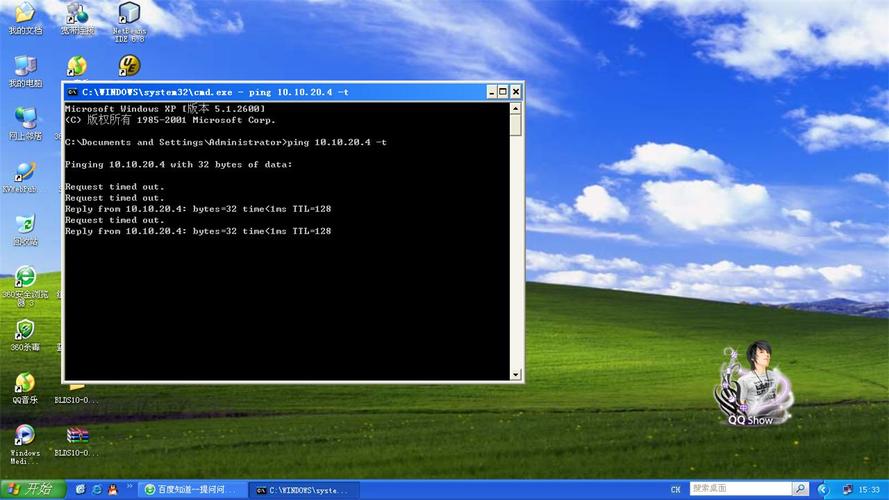Open the 我的文档 desktop folder icon
Screen dimensions: 889x500
[x=25, y=18]
